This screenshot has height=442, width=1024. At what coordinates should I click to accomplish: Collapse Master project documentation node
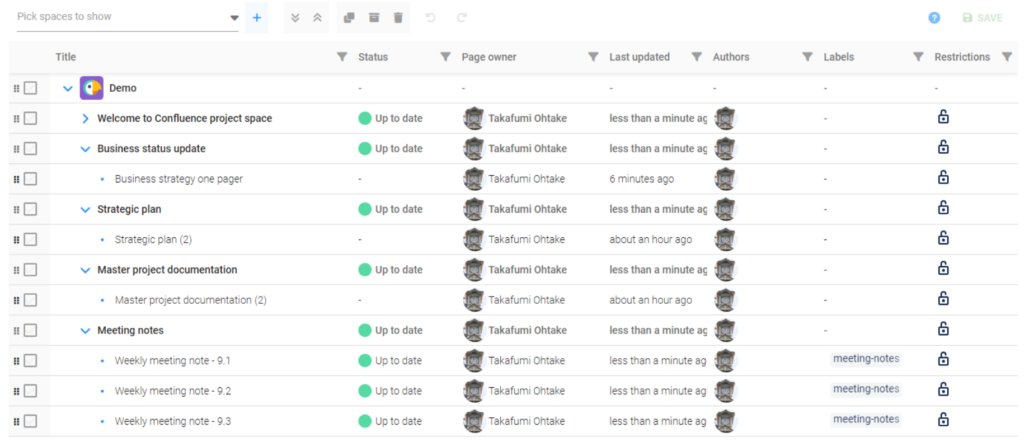[85, 270]
